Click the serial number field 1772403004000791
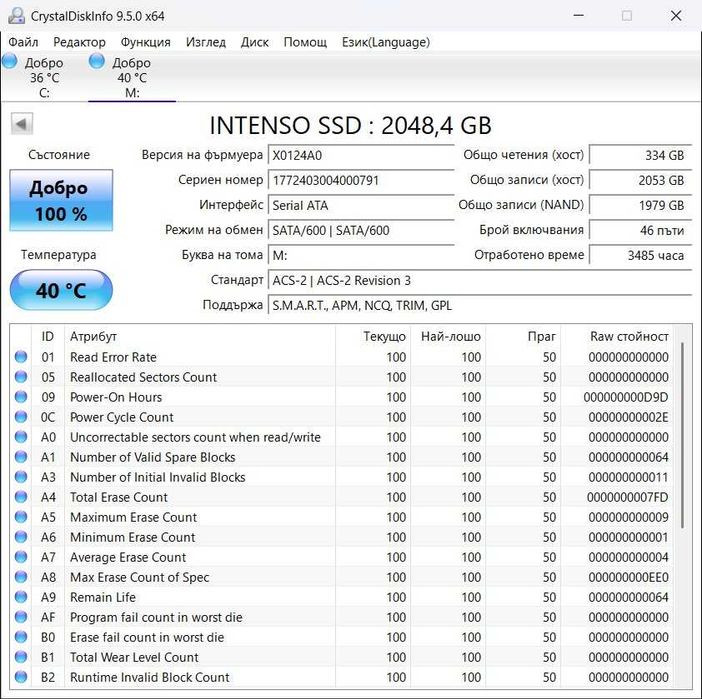This screenshot has height=699, width=702. [361, 180]
